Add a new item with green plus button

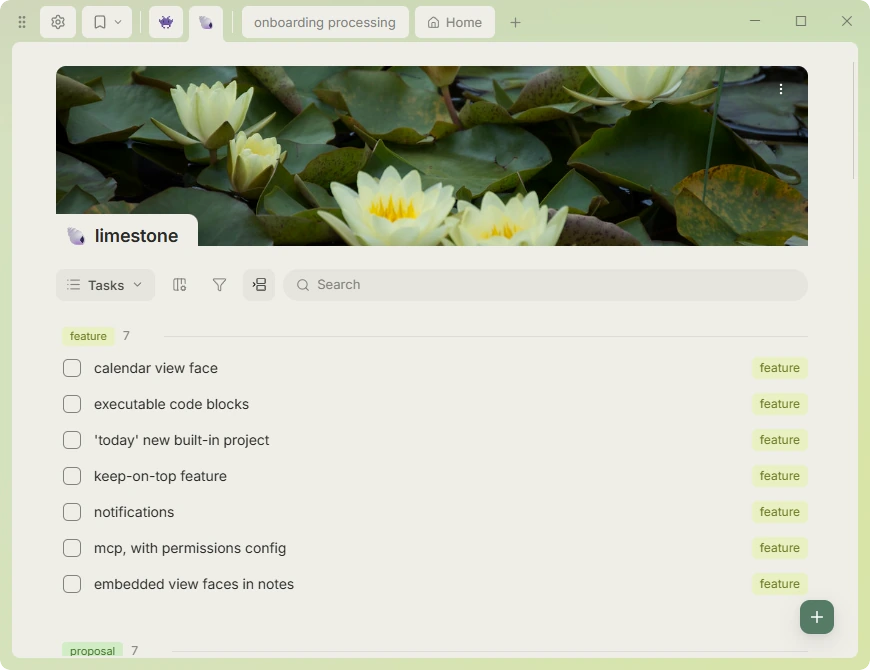click(817, 617)
